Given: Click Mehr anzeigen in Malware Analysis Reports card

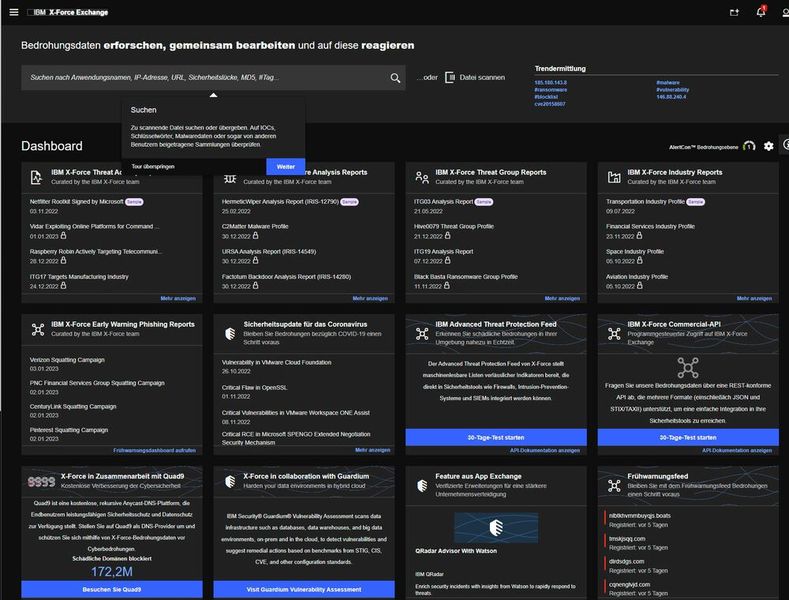Looking at the screenshot, I should 370,298.
